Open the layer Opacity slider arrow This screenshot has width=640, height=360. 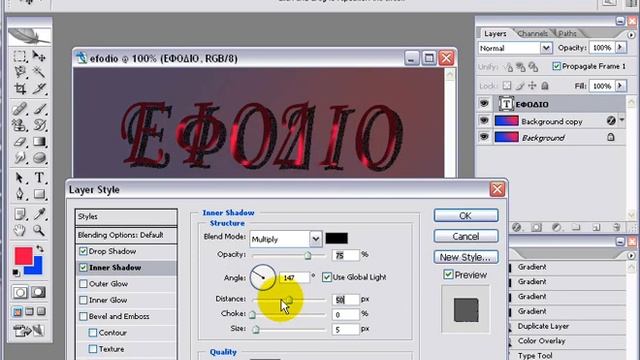click(620, 48)
